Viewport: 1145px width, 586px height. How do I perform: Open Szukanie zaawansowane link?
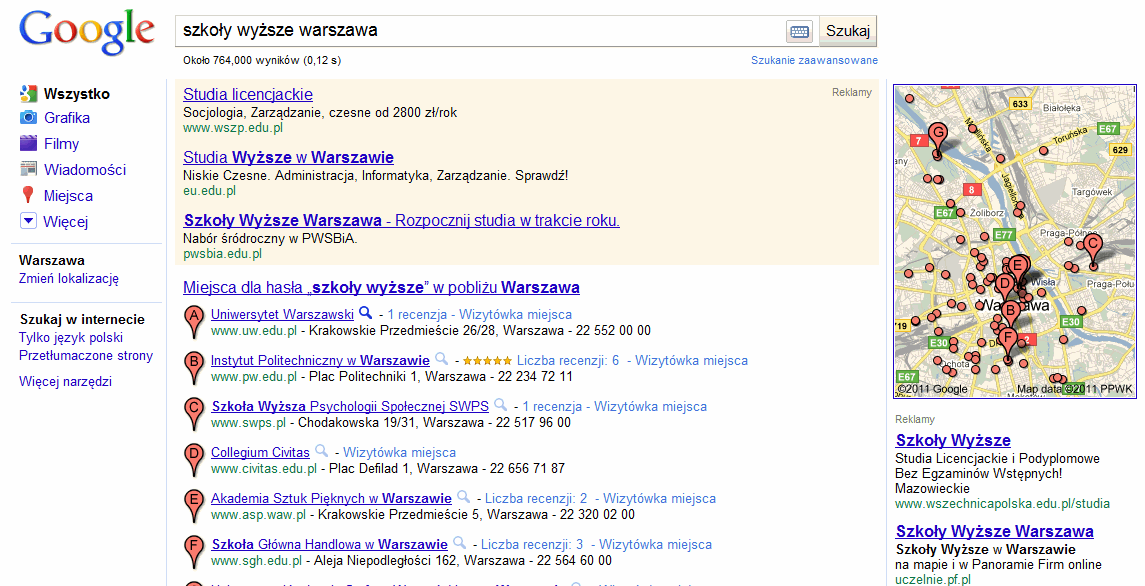pyautogui.click(x=814, y=60)
